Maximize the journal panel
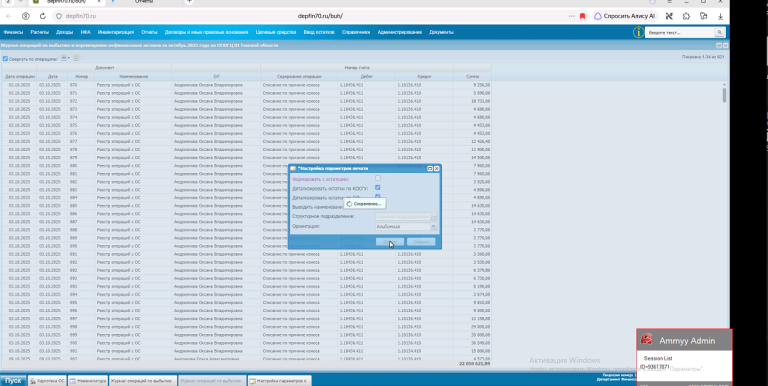The image size is (768, 386). [x=719, y=45]
